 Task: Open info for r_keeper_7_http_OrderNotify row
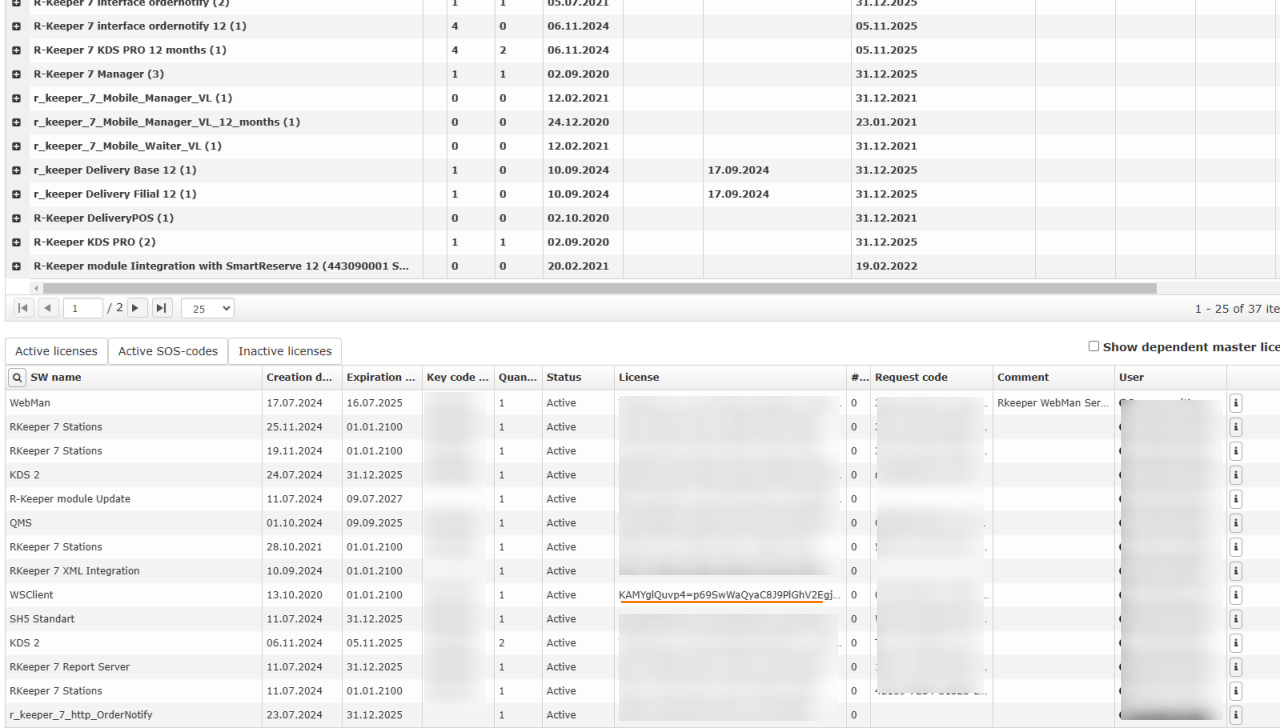pos(1236,715)
